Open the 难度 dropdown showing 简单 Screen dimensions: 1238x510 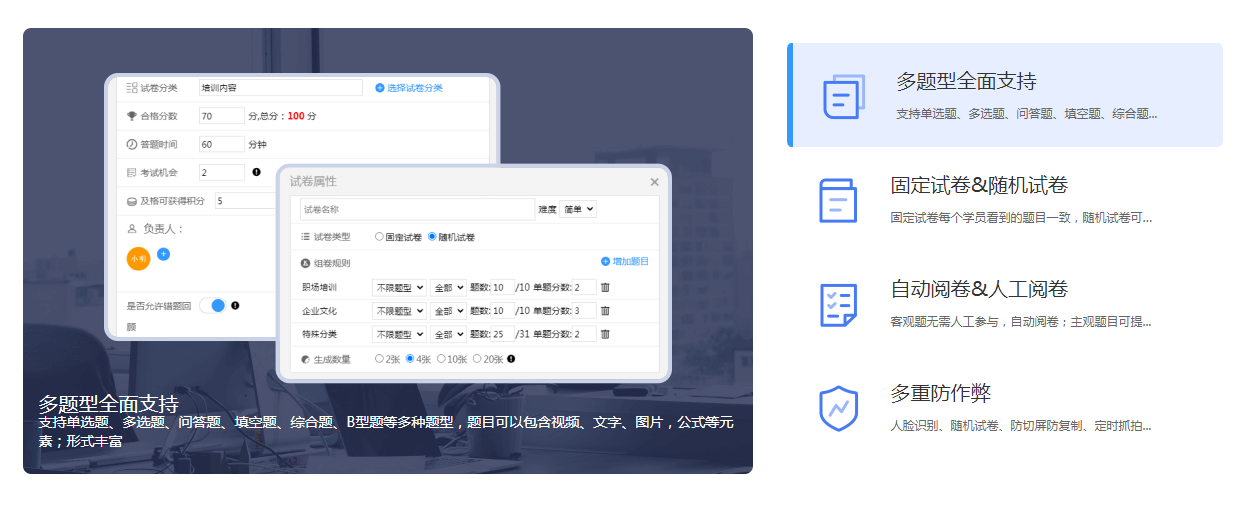coord(578,209)
